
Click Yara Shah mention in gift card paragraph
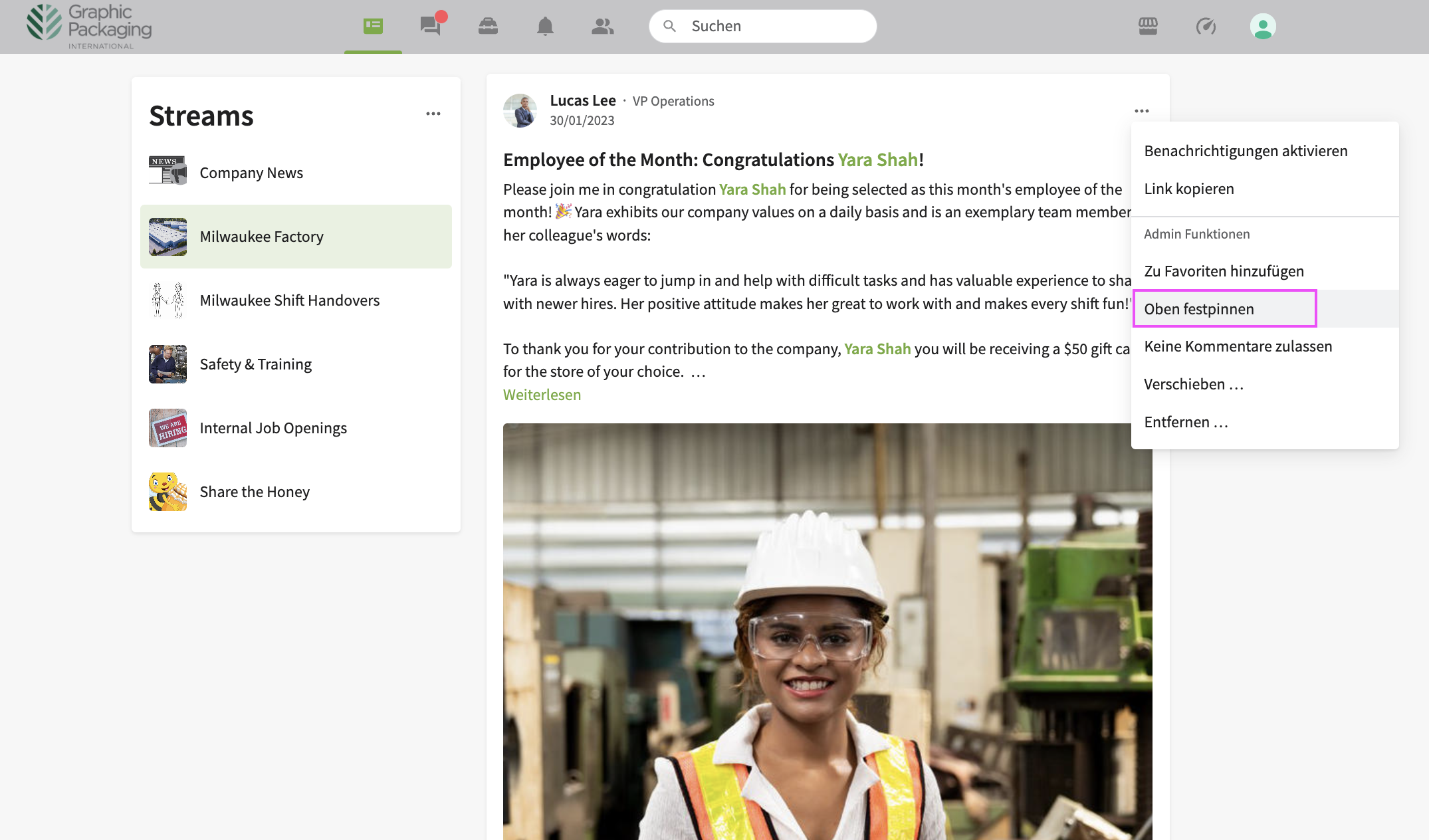point(877,349)
